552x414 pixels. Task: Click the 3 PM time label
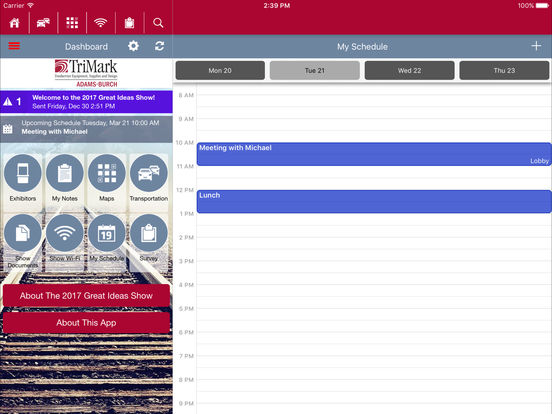coord(186,261)
